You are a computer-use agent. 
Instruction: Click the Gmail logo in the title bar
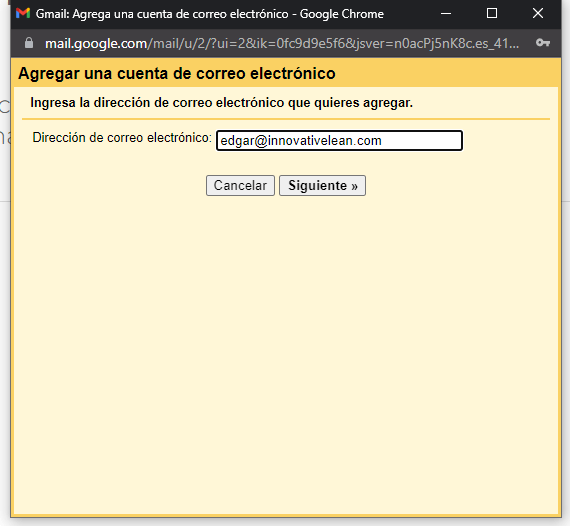[23, 13]
